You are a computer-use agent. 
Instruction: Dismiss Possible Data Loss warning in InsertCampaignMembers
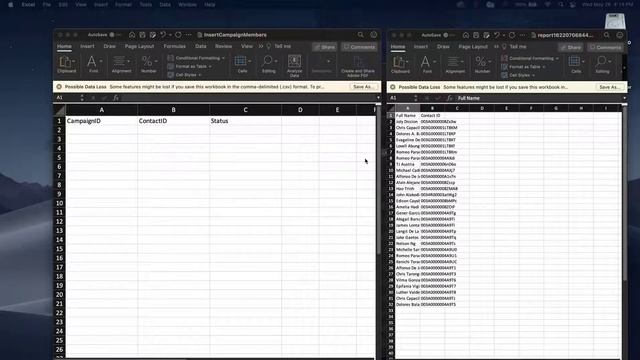tap(59, 87)
